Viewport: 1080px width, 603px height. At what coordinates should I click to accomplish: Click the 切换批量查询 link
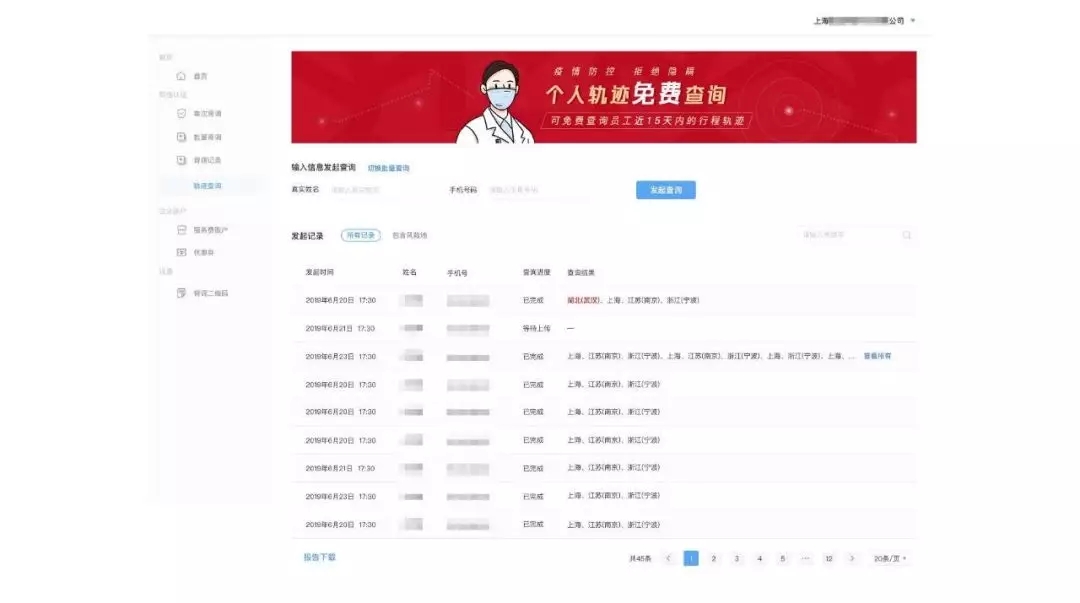click(388, 168)
